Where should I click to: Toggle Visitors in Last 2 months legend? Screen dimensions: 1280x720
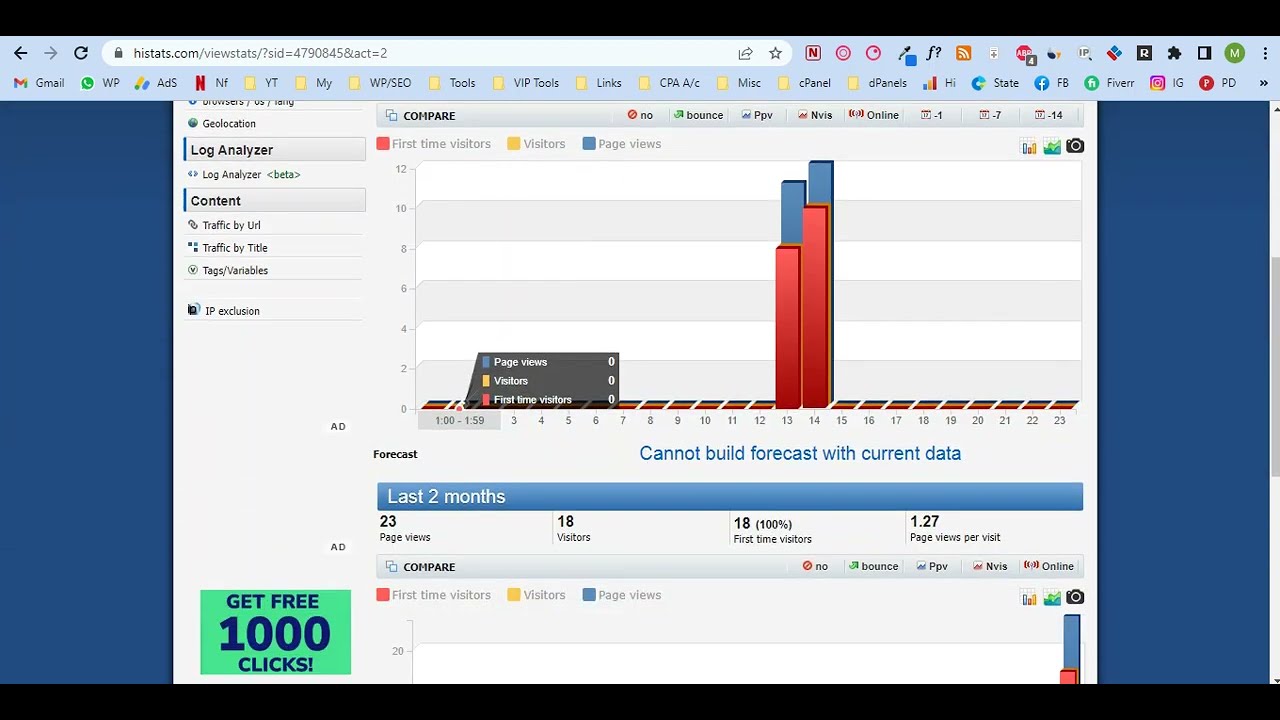pos(536,595)
